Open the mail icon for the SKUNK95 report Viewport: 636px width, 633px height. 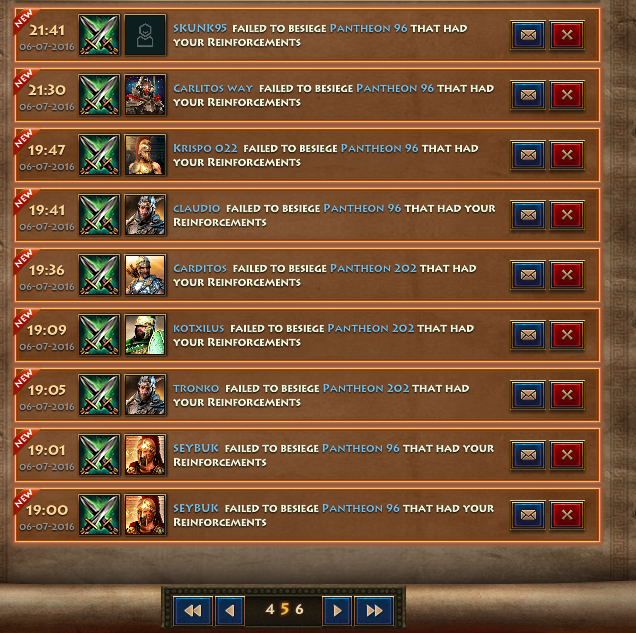[527, 35]
